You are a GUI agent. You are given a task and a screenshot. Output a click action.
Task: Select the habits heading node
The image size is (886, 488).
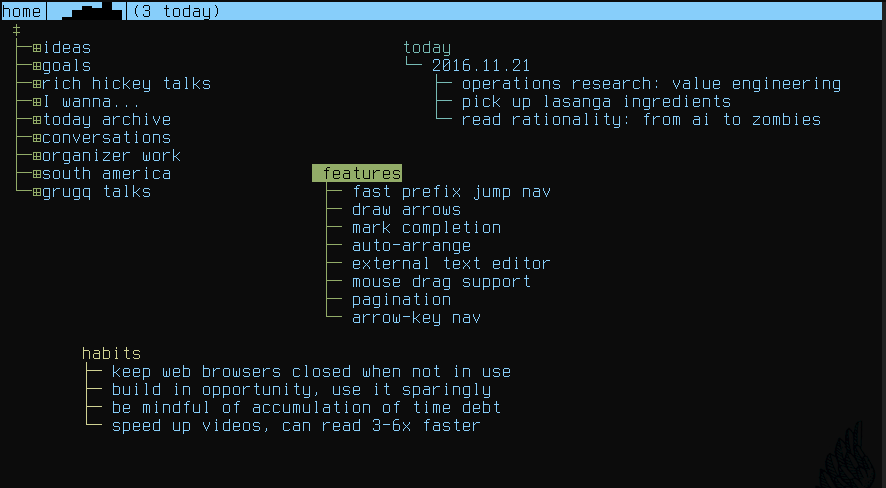pos(111,354)
